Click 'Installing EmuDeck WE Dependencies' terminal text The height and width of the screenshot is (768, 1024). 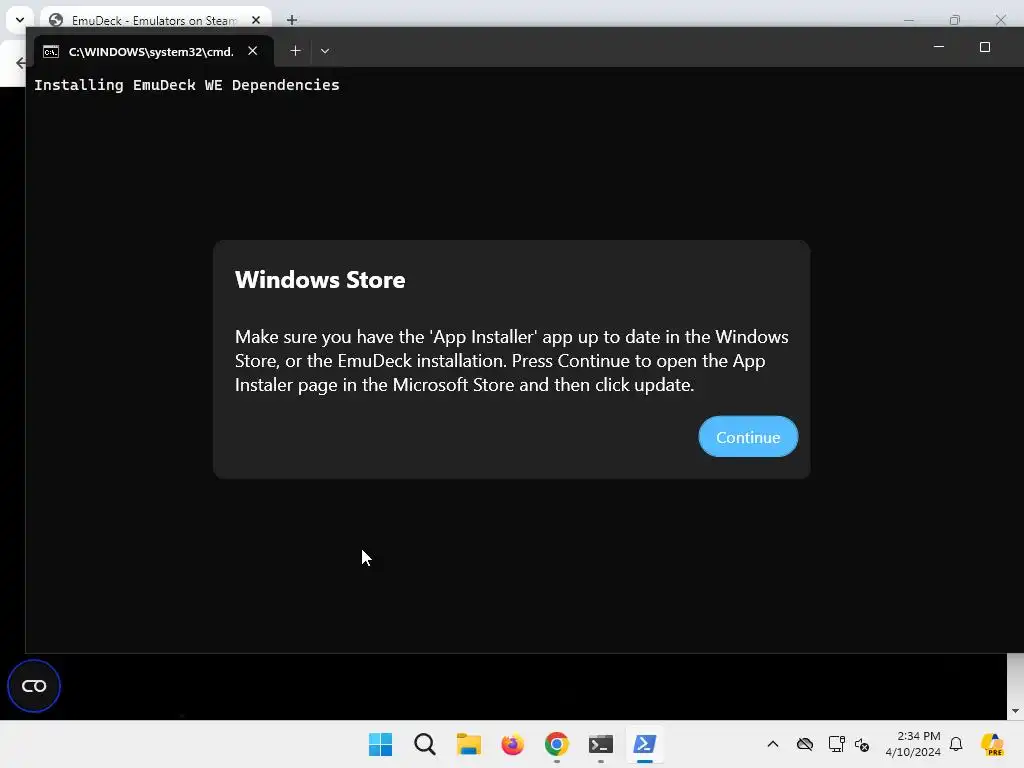tap(187, 85)
